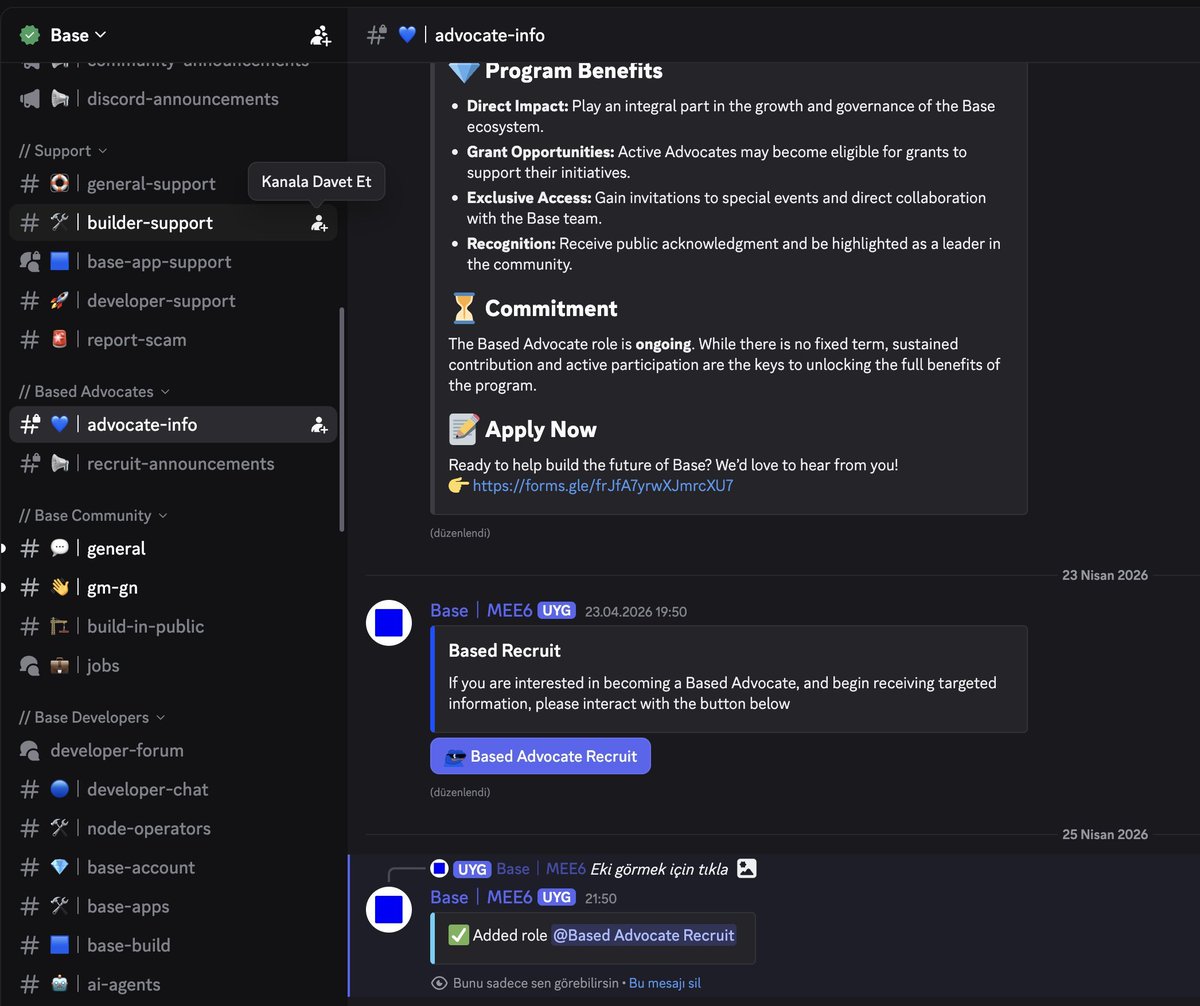Open the Base server dropdown menu
Screen dimensions: 1200x1006
pyautogui.click(x=78, y=35)
